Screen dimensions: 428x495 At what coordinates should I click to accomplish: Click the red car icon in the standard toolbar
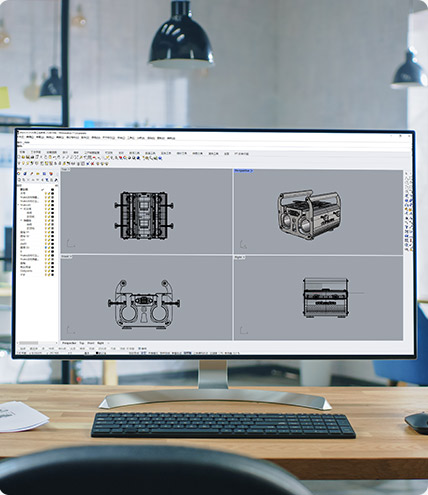click(x=94, y=158)
